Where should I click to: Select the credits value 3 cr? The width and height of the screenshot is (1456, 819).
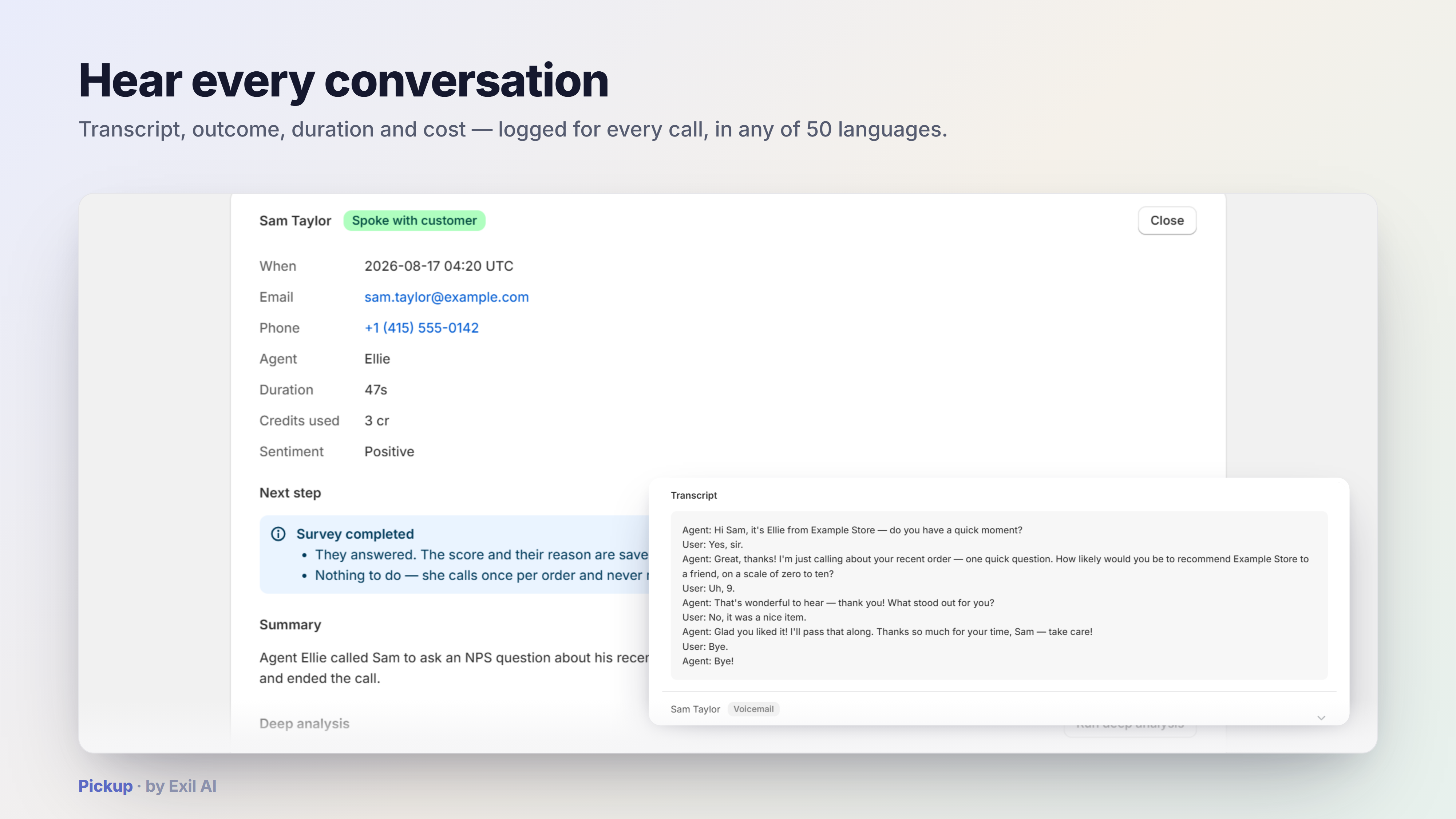(376, 421)
